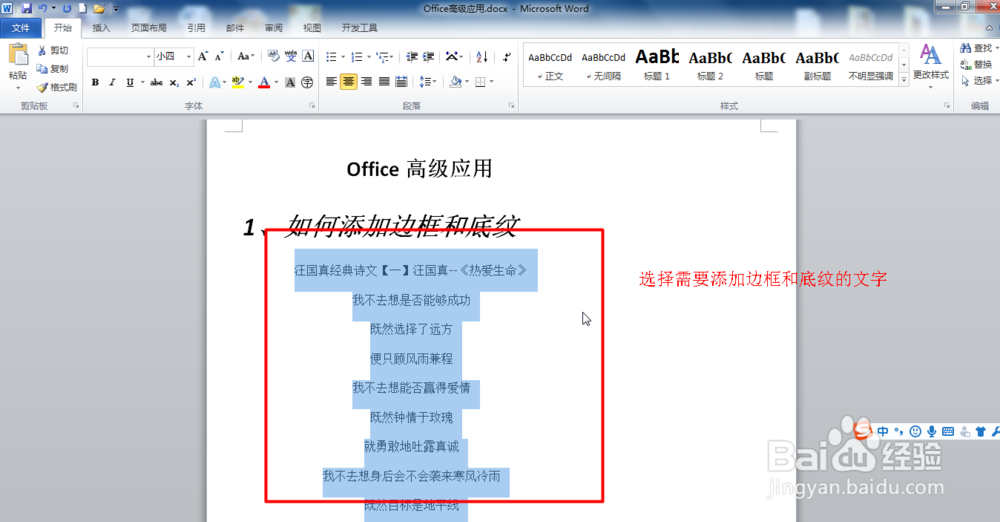The width and height of the screenshot is (1000, 522).
Task: Expand the font color dropdown arrow
Action: click(x=276, y=82)
